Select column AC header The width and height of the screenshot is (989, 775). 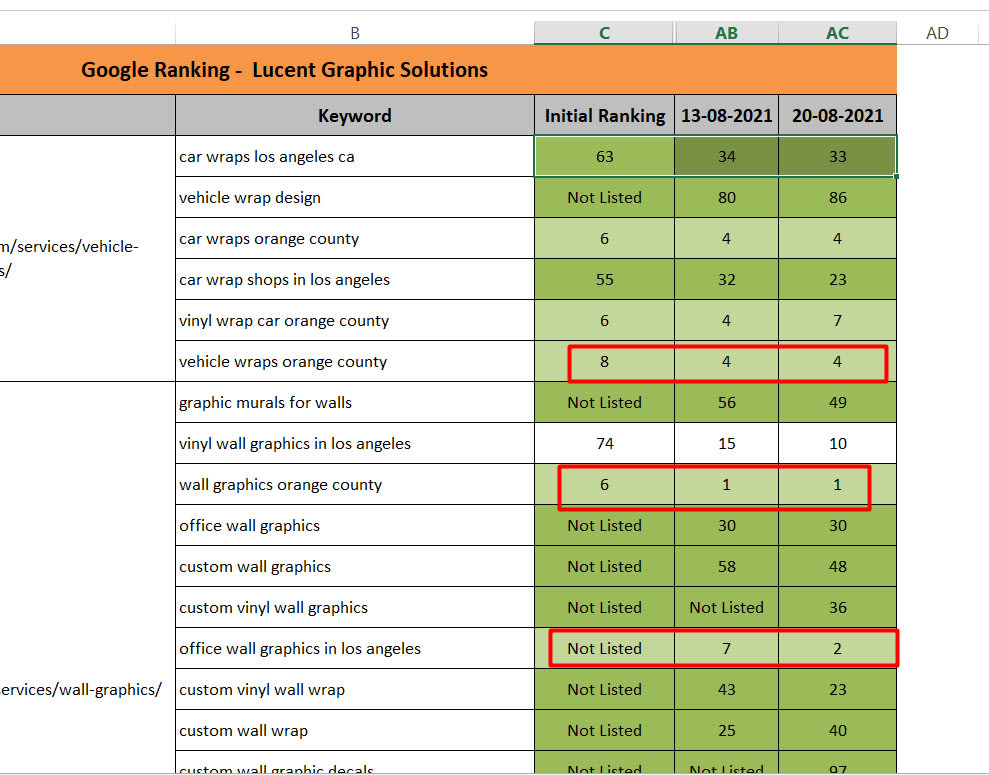tap(838, 33)
